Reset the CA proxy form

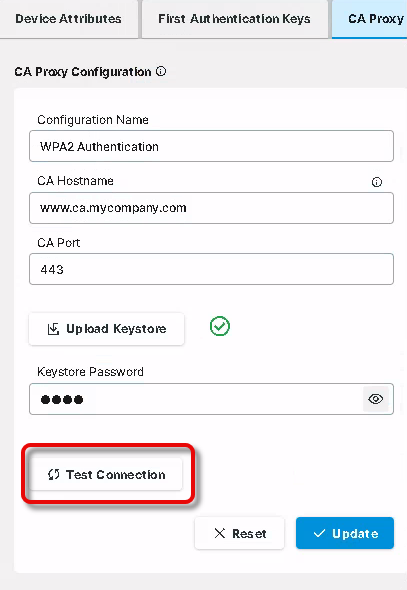[239, 533]
